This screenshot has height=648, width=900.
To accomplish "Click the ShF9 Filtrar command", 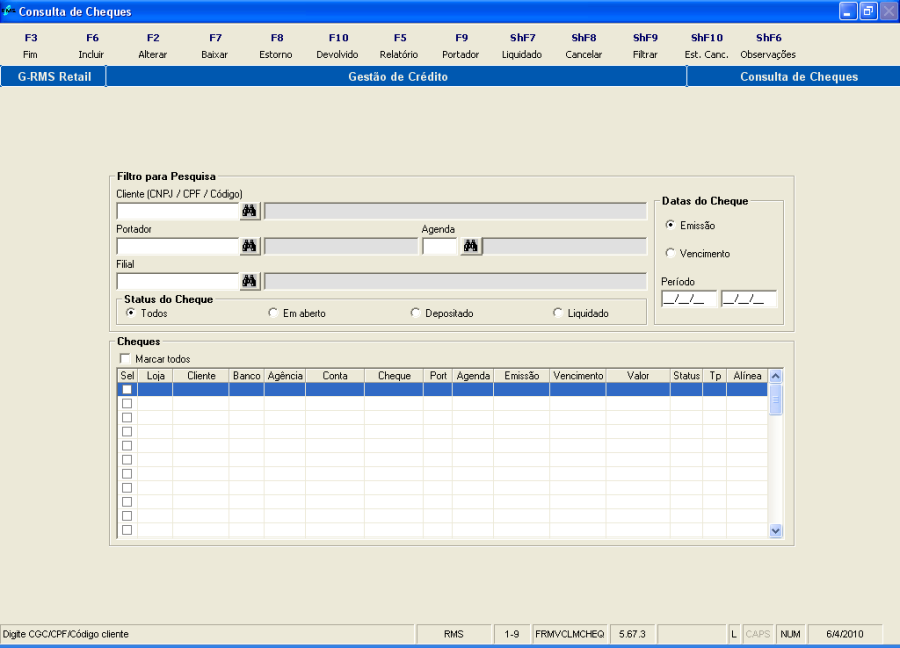I will [645, 46].
